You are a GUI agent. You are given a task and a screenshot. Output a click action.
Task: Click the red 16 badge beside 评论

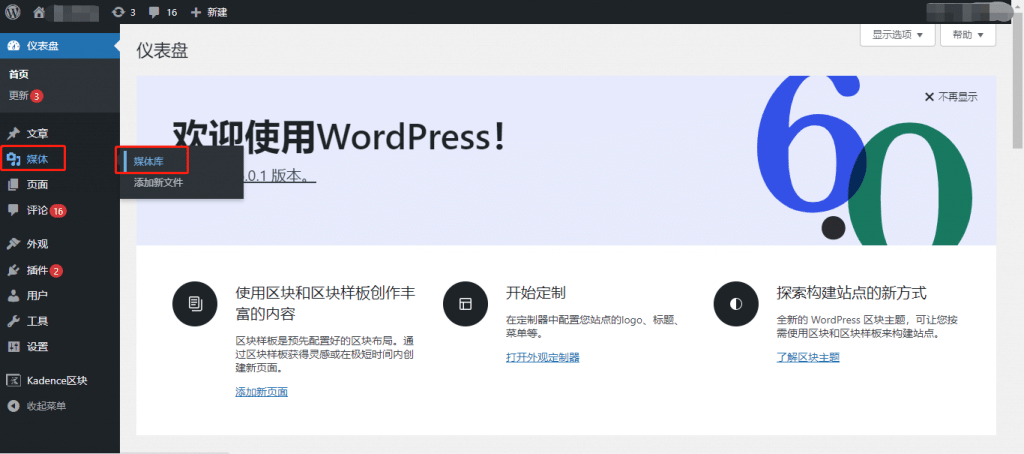pos(58,210)
